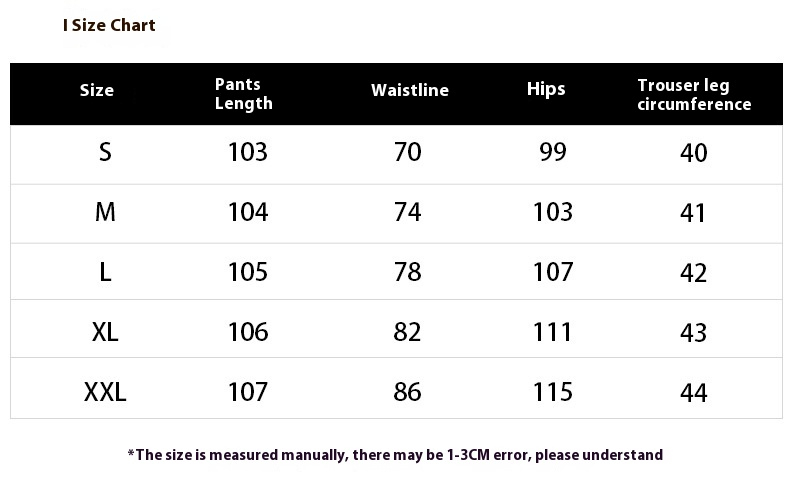Select the Hips column header
The height and width of the screenshot is (491, 790).
click(546, 89)
